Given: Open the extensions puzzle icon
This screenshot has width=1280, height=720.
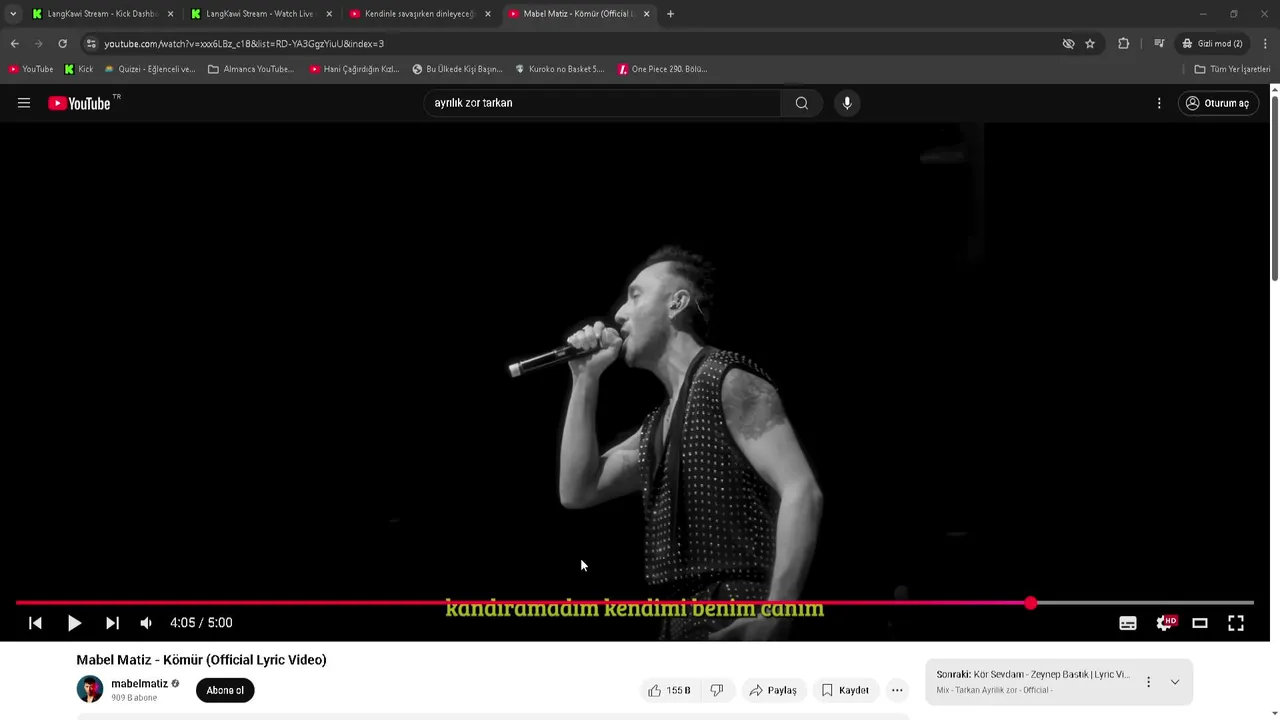Looking at the screenshot, I should 1124,44.
